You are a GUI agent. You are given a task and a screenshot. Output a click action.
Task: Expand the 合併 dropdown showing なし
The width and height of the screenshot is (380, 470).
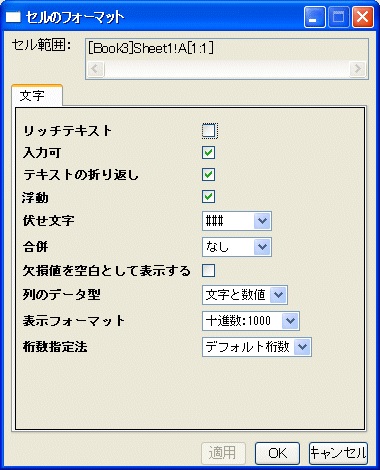tap(237, 247)
